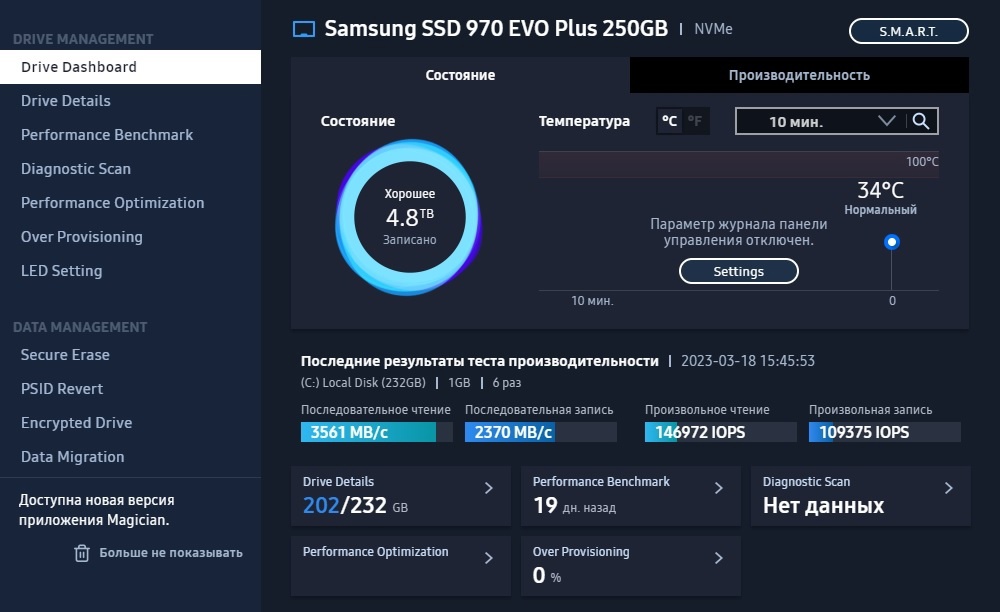Switch temperature unit to Celsius
1000x612 pixels.
tap(670, 121)
